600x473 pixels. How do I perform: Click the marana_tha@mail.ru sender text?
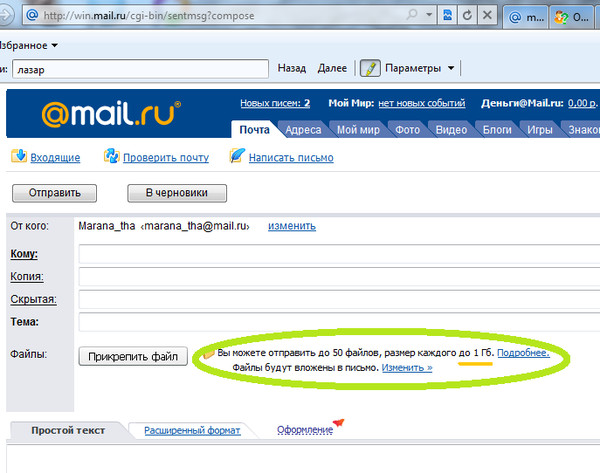(195, 226)
